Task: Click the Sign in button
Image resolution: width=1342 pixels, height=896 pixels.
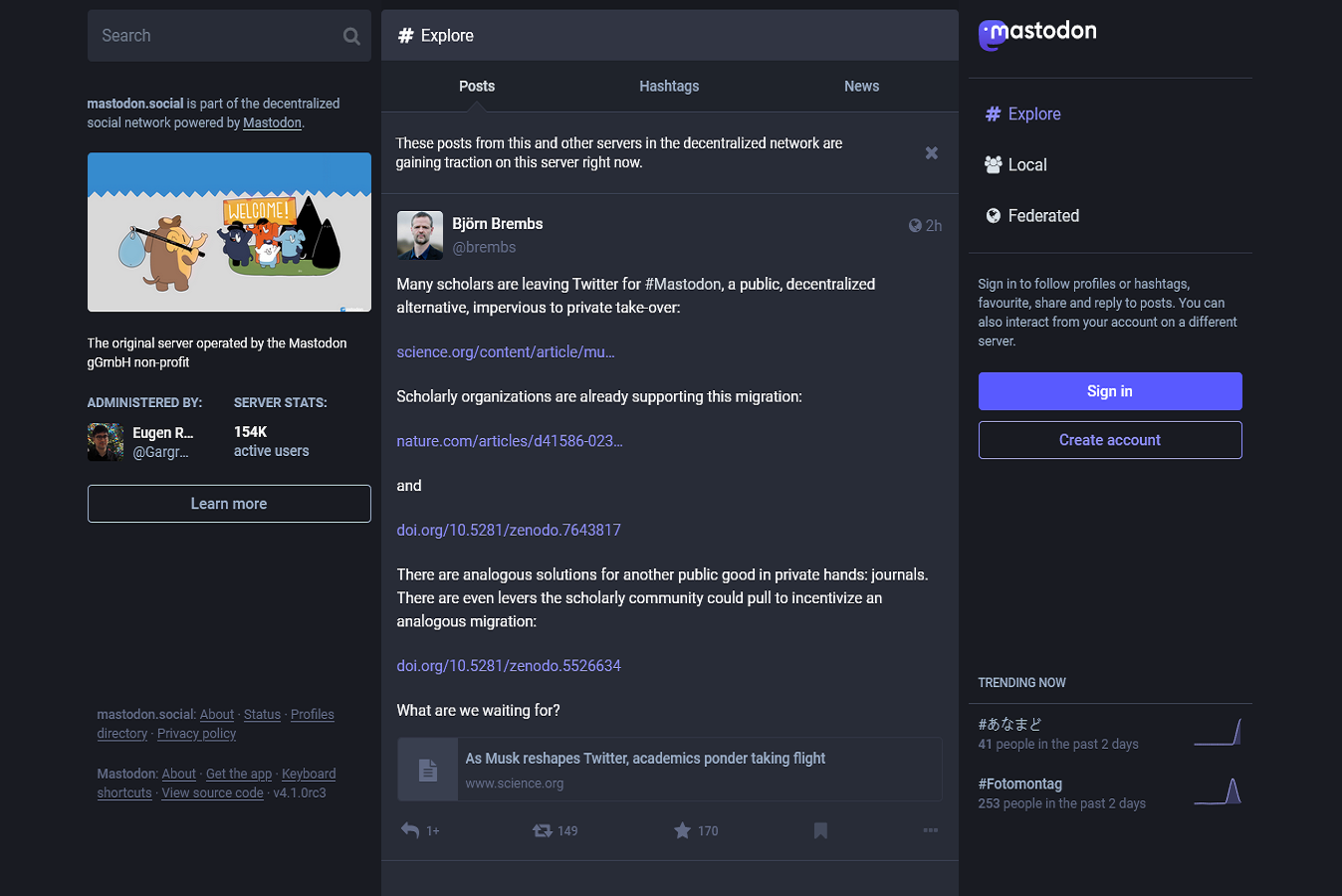Action: [1110, 391]
